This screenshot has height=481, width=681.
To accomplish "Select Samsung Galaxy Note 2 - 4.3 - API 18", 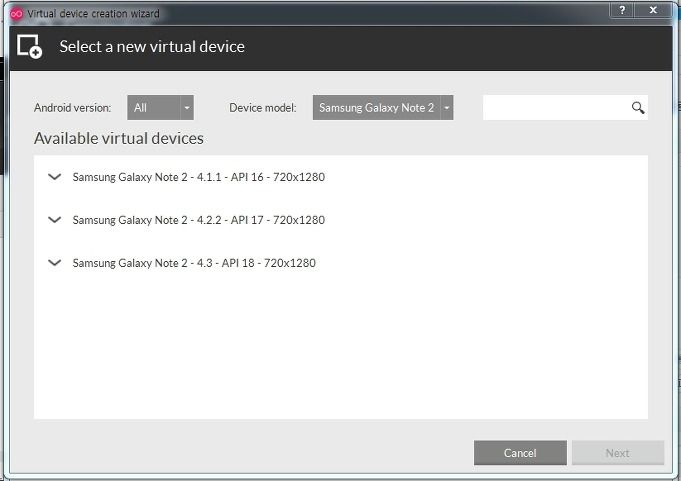I will tap(194, 263).
